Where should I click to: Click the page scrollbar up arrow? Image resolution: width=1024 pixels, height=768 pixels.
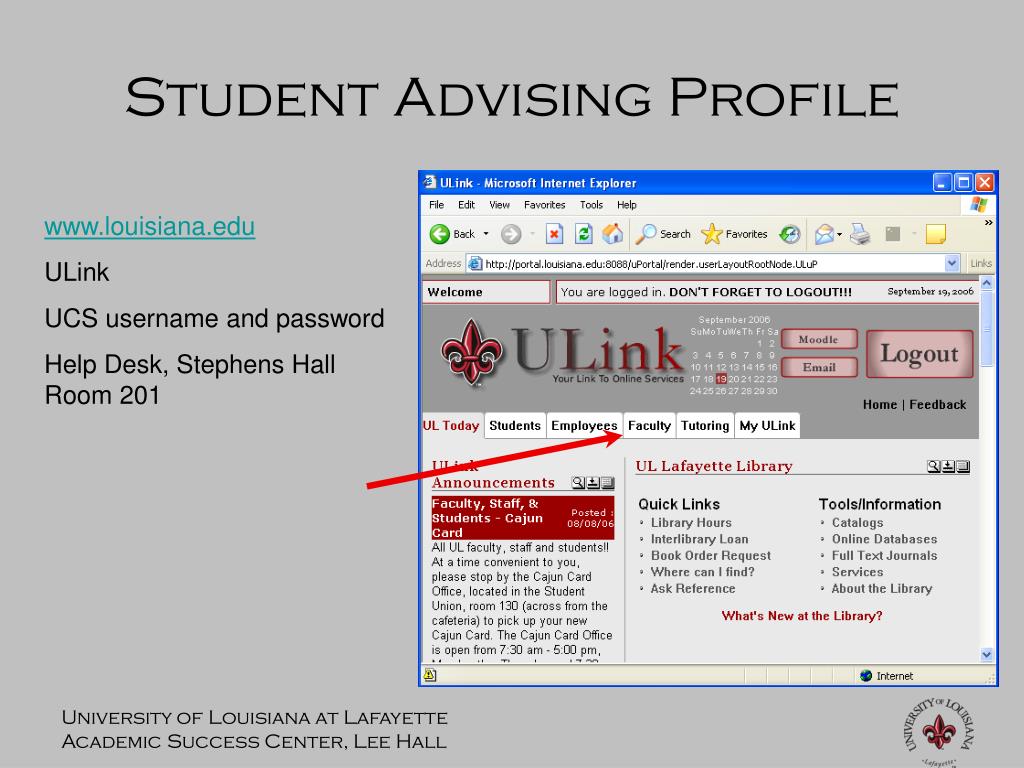pyautogui.click(x=987, y=283)
